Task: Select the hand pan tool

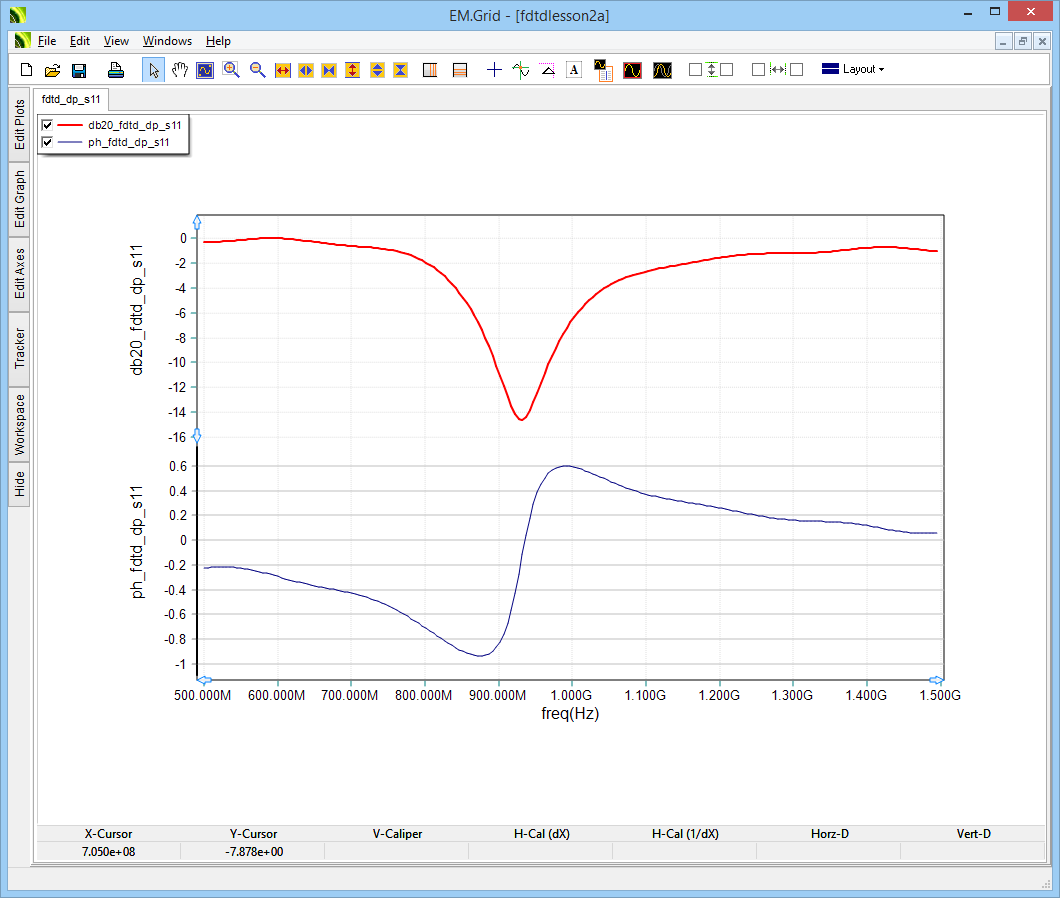Action: 180,70
